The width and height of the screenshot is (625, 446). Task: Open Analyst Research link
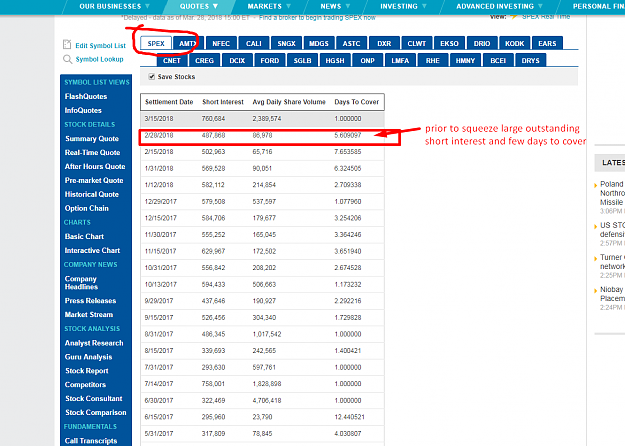[94, 343]
